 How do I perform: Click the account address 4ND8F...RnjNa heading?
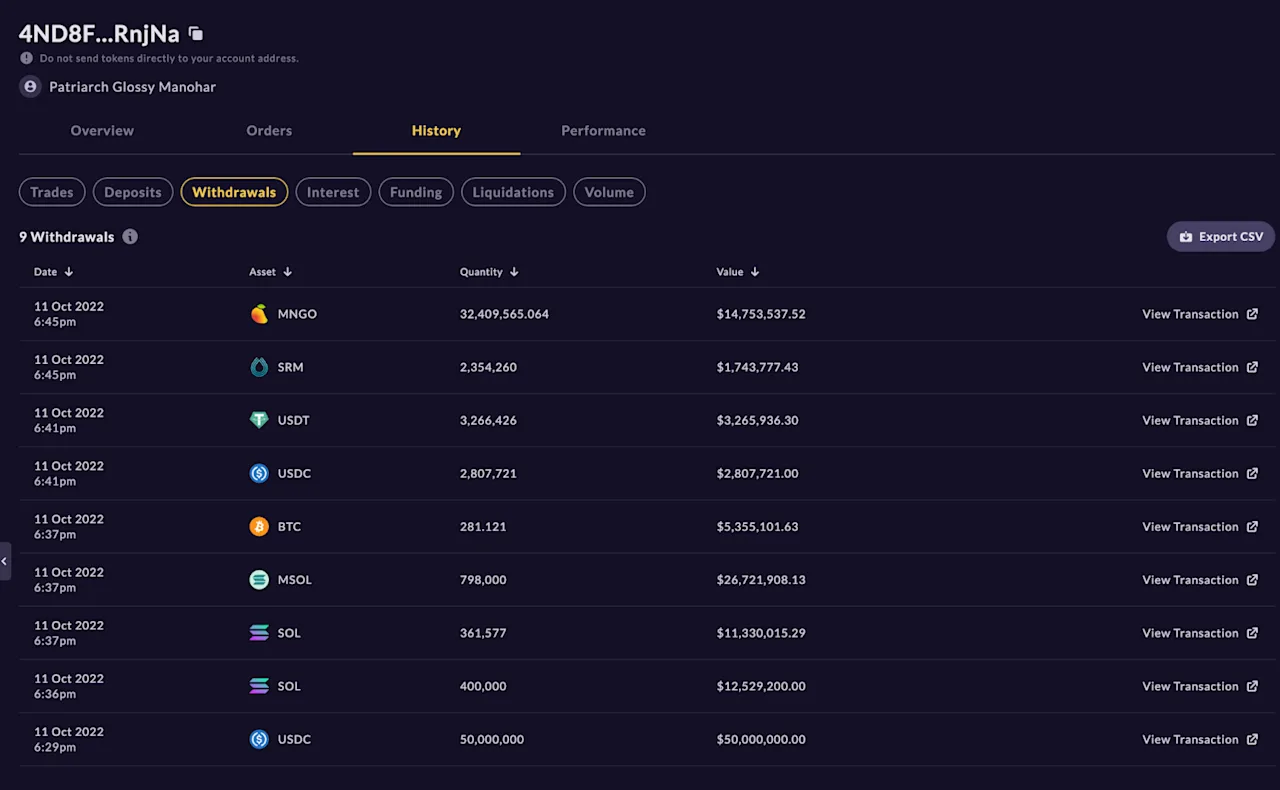point(99,34)
